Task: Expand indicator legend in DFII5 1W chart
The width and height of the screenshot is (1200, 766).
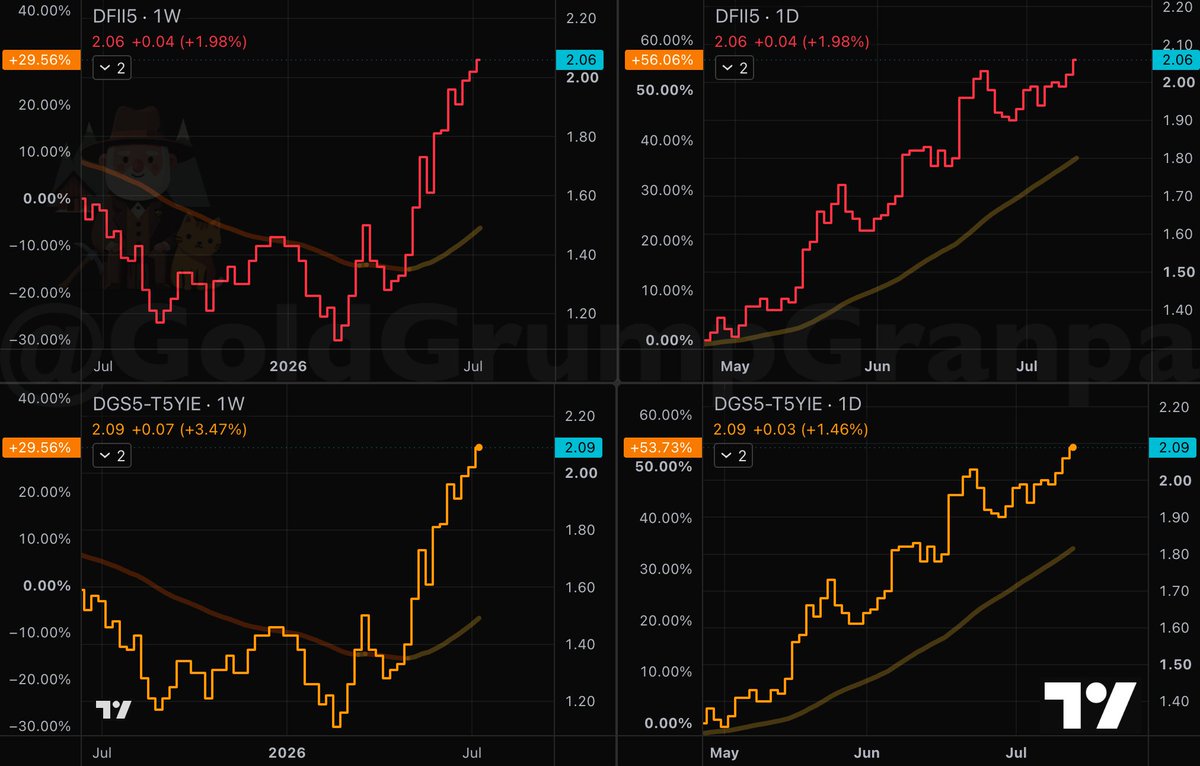Action: click(x=112, y=68)
